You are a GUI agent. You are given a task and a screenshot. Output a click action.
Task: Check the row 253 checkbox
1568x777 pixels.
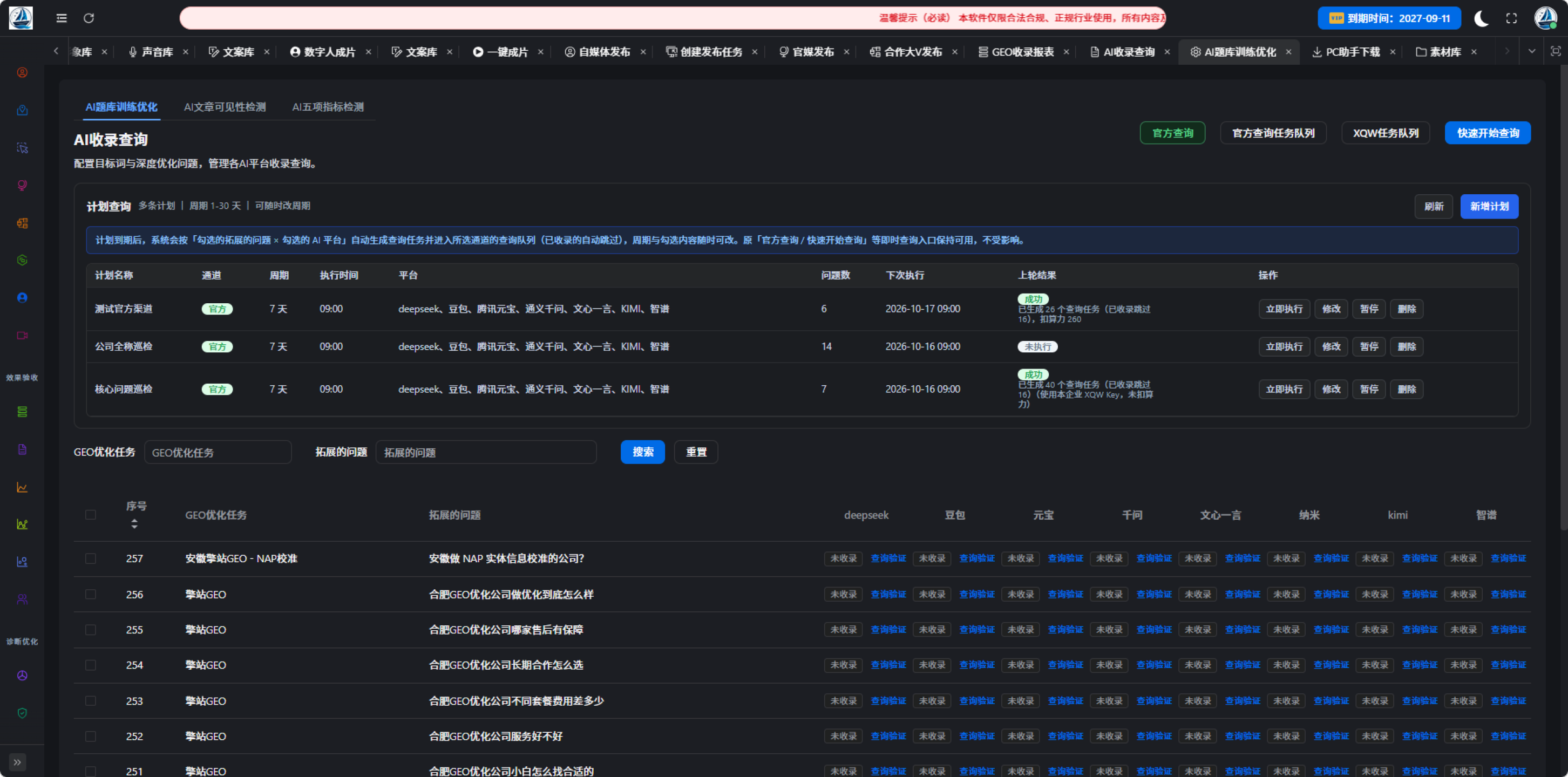tap(91, 701)
